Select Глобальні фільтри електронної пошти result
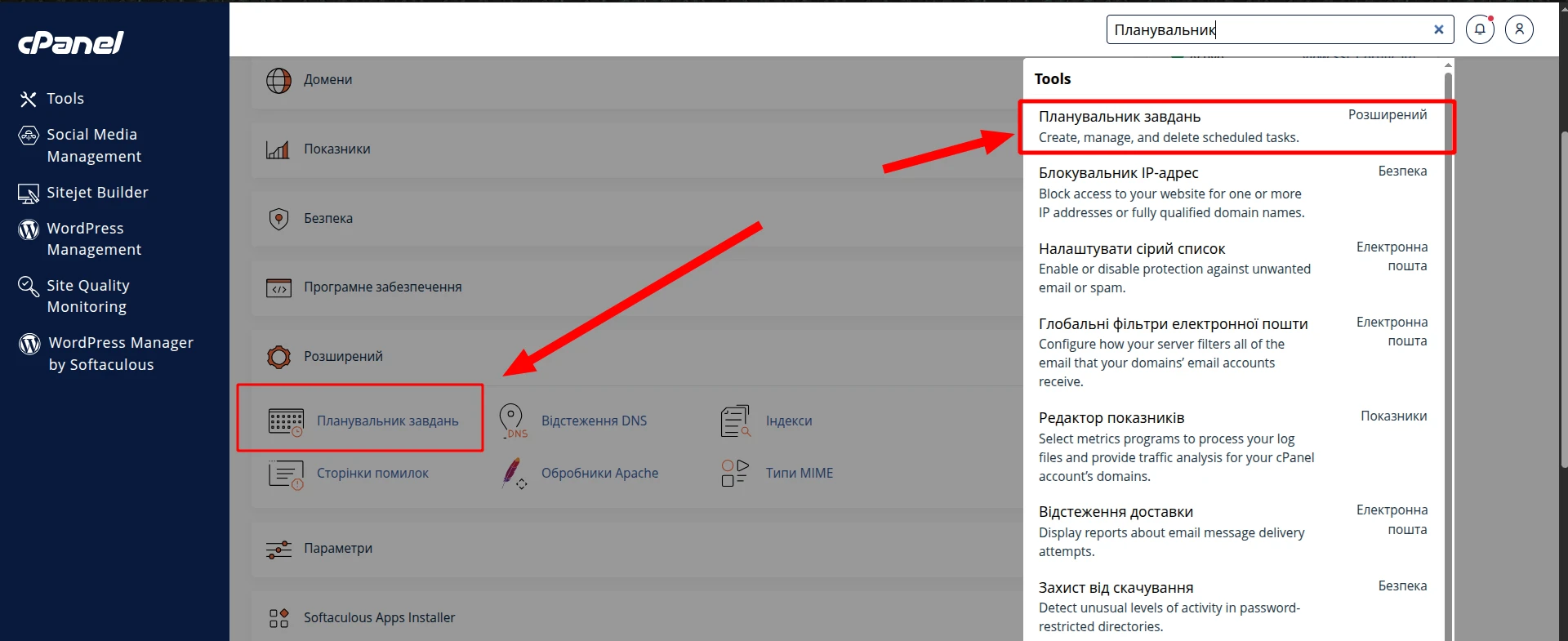 point(1233,353)
